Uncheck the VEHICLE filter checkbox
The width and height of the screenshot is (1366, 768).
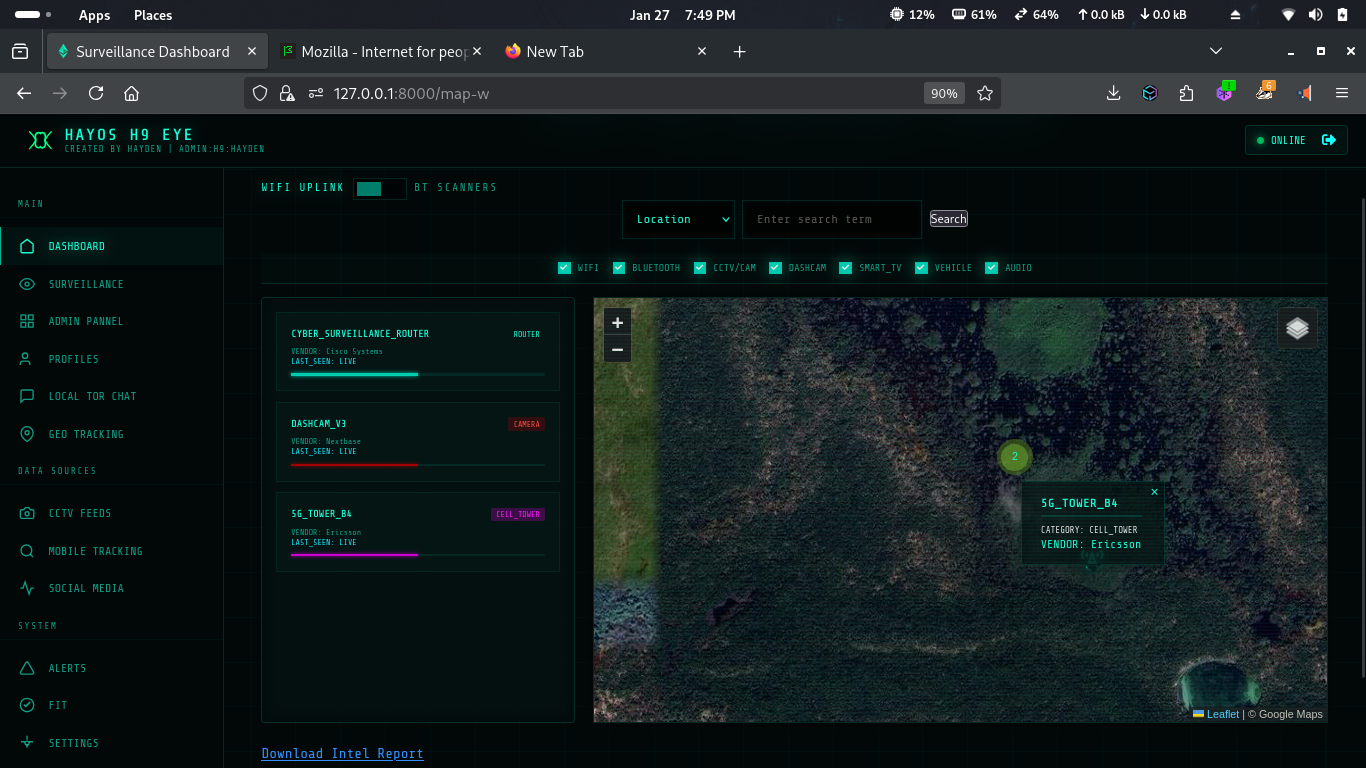pos(922,268)
